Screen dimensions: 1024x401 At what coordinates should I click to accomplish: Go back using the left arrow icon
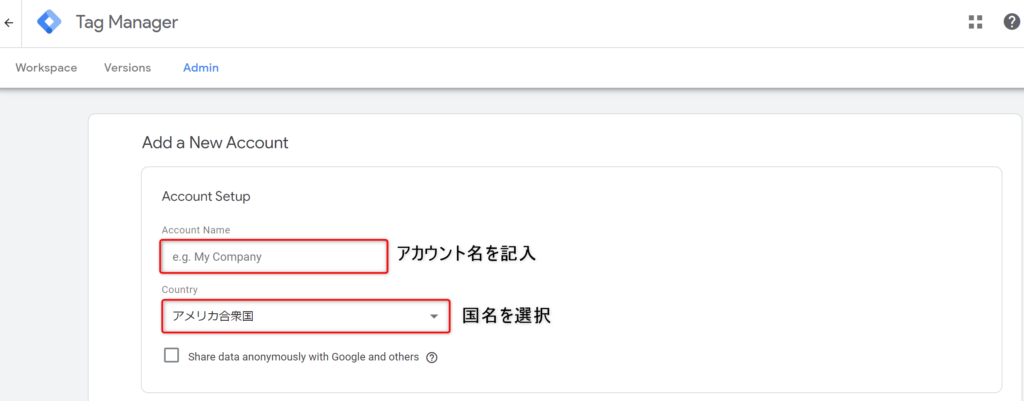[x=8, y=23]
